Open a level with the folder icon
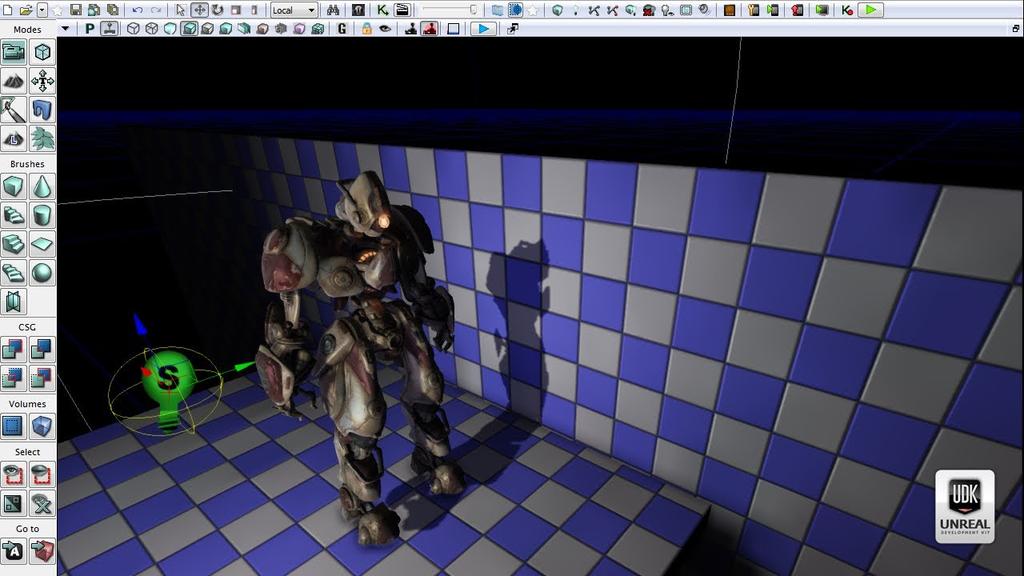 click(25, 10)
